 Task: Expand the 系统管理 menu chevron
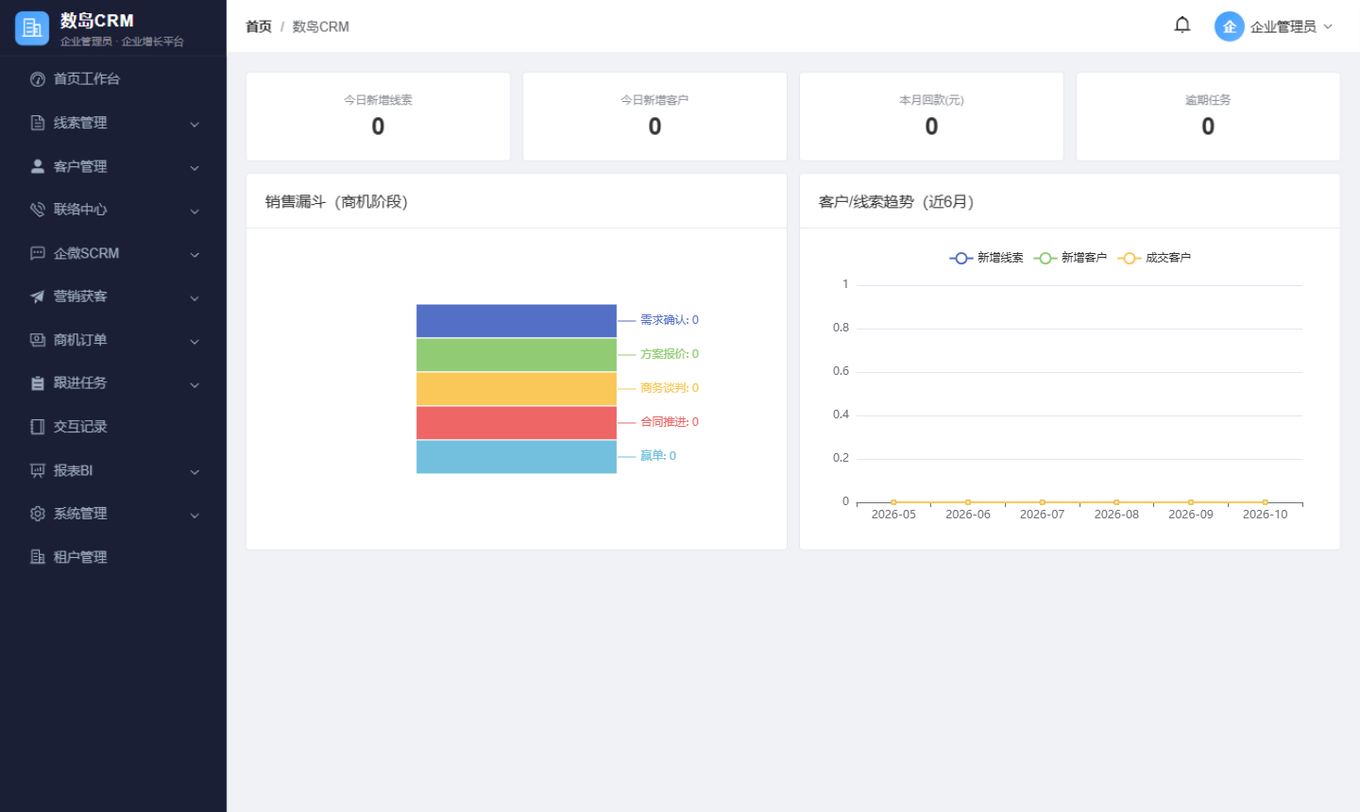pos(194,515)
